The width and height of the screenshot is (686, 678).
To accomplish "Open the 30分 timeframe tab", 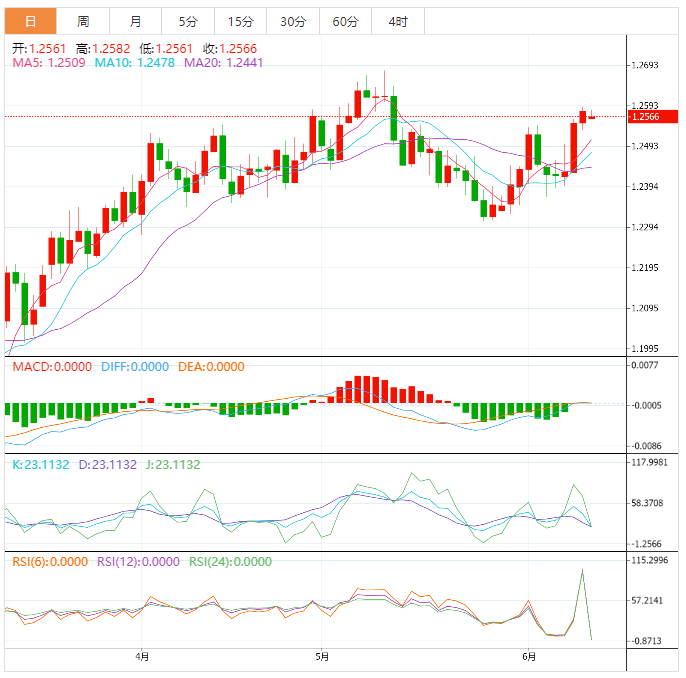I will pos(293,21).
